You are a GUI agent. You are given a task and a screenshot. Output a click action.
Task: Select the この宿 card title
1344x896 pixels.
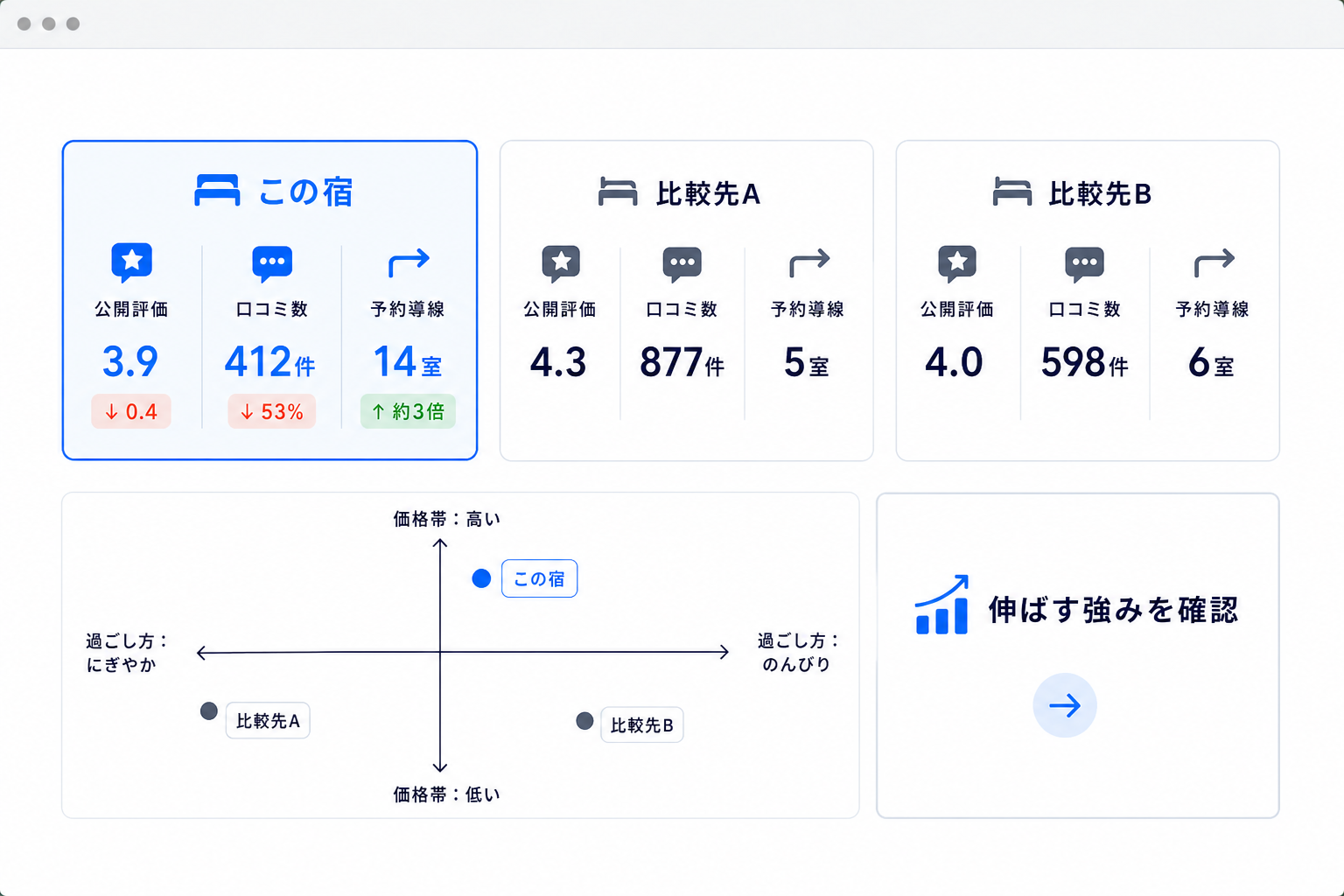(305, 192)
